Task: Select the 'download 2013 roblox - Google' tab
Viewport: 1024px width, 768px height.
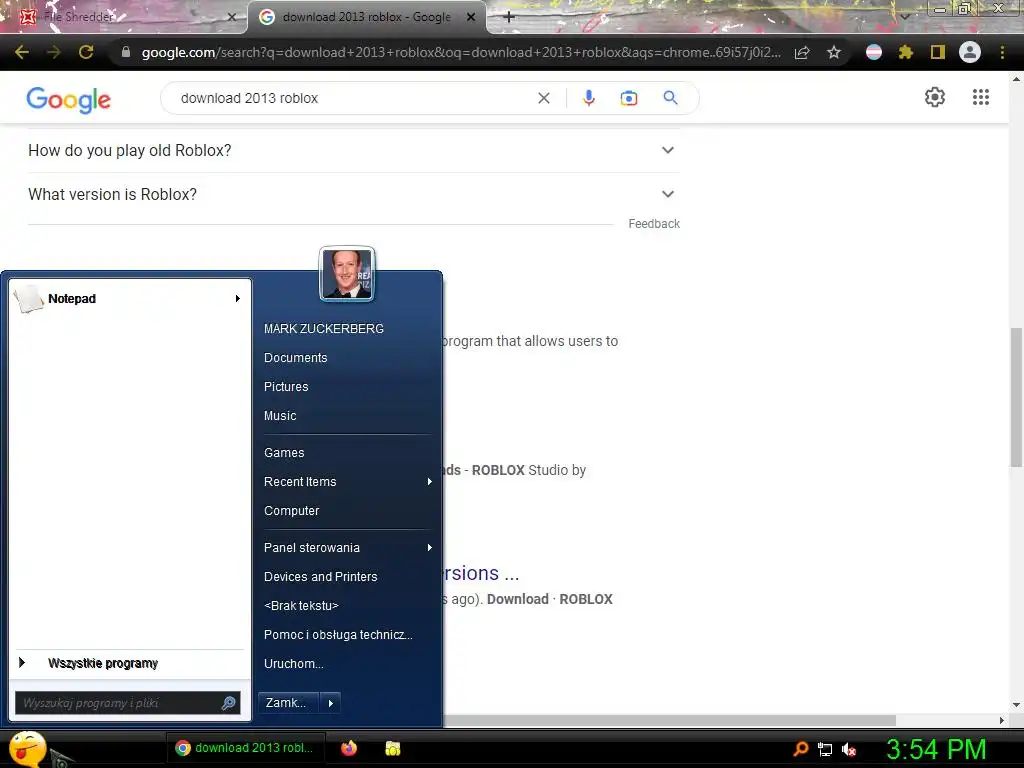Action: [x=366, y=17]
